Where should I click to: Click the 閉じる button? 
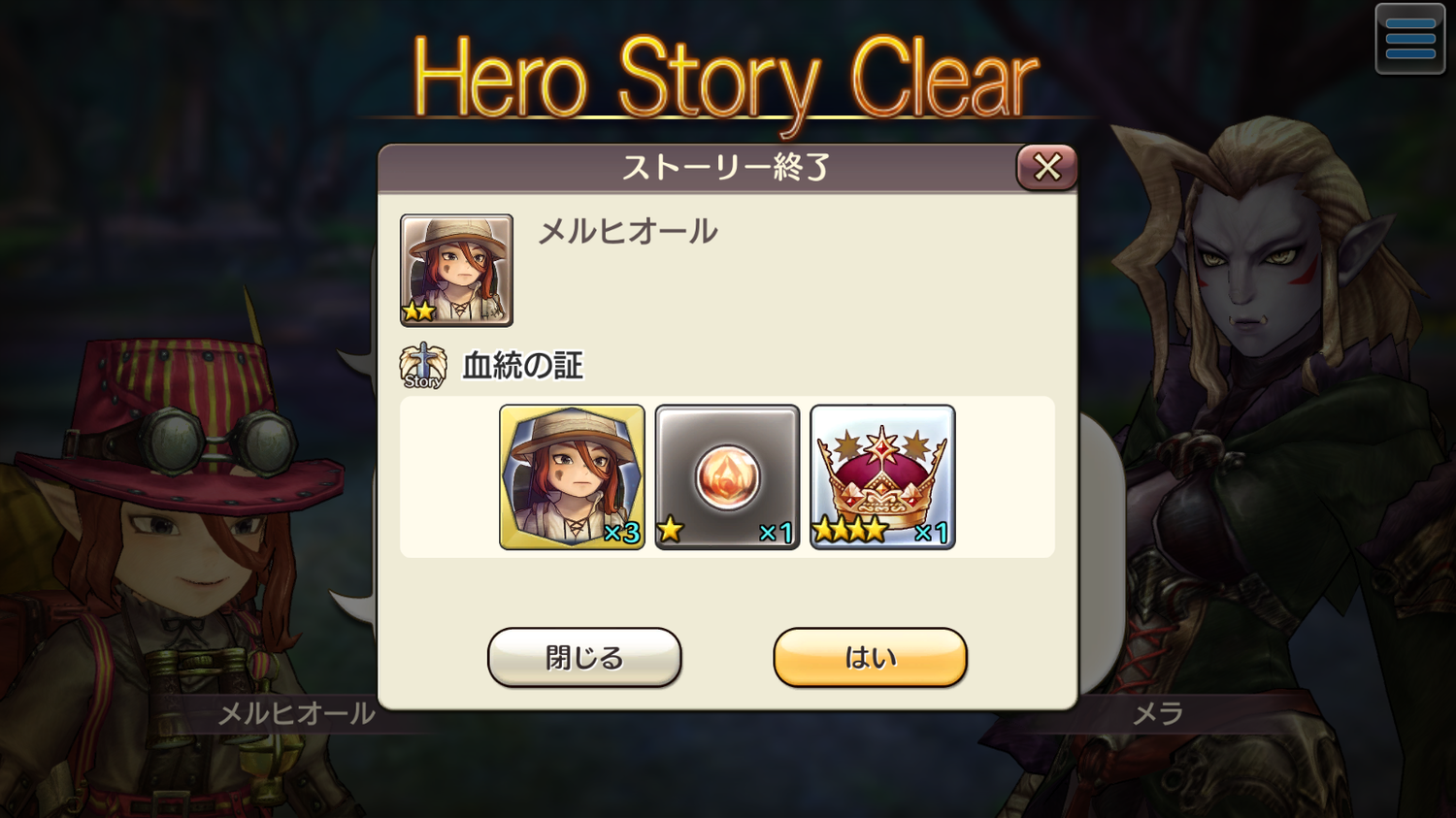(584, 657)
